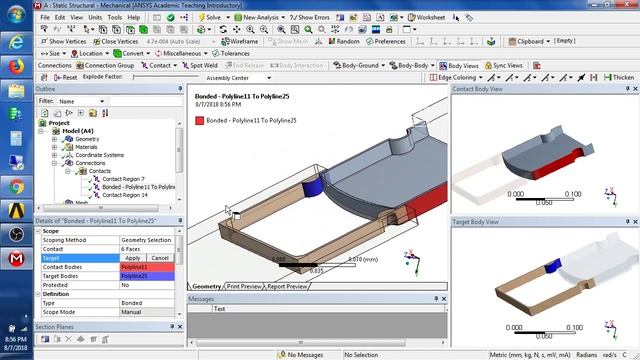The width and height of the screenshot is (640, 360).
Task: Open the New Analysis dropdown
Action: point(260,18)
